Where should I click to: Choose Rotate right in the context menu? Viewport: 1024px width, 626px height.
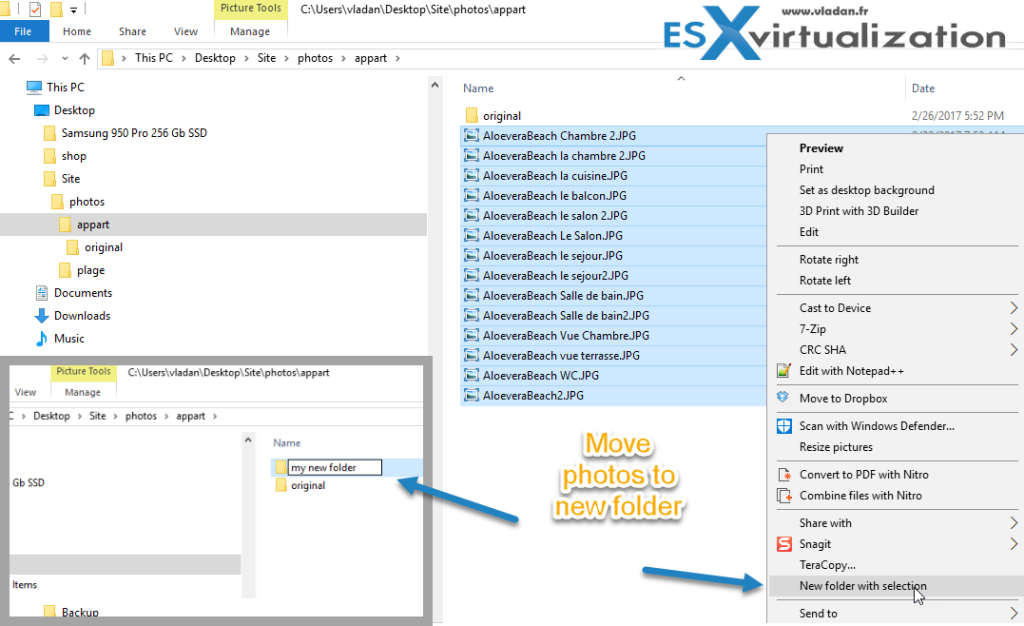point(829,260)
